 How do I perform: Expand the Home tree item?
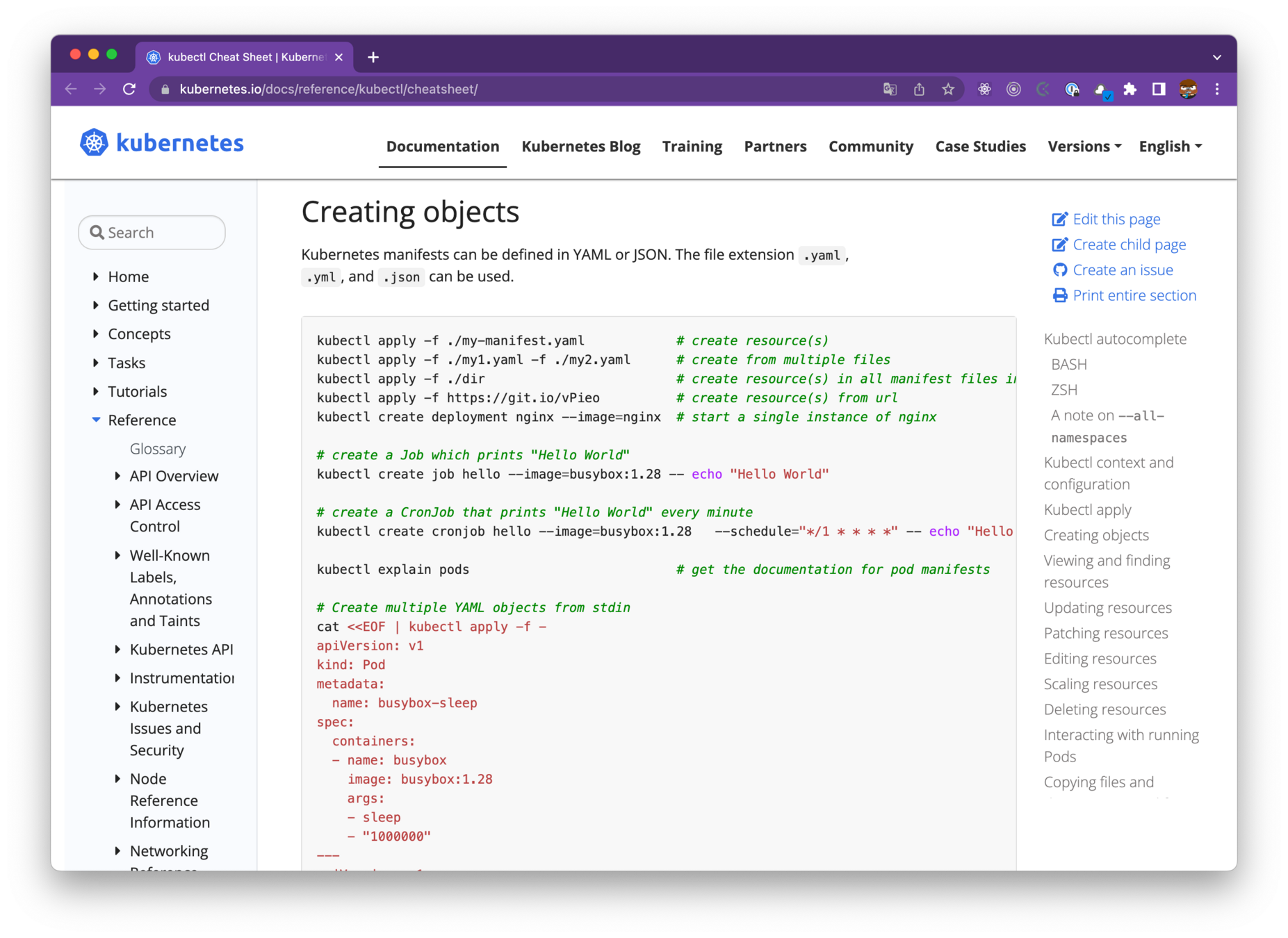95,277
